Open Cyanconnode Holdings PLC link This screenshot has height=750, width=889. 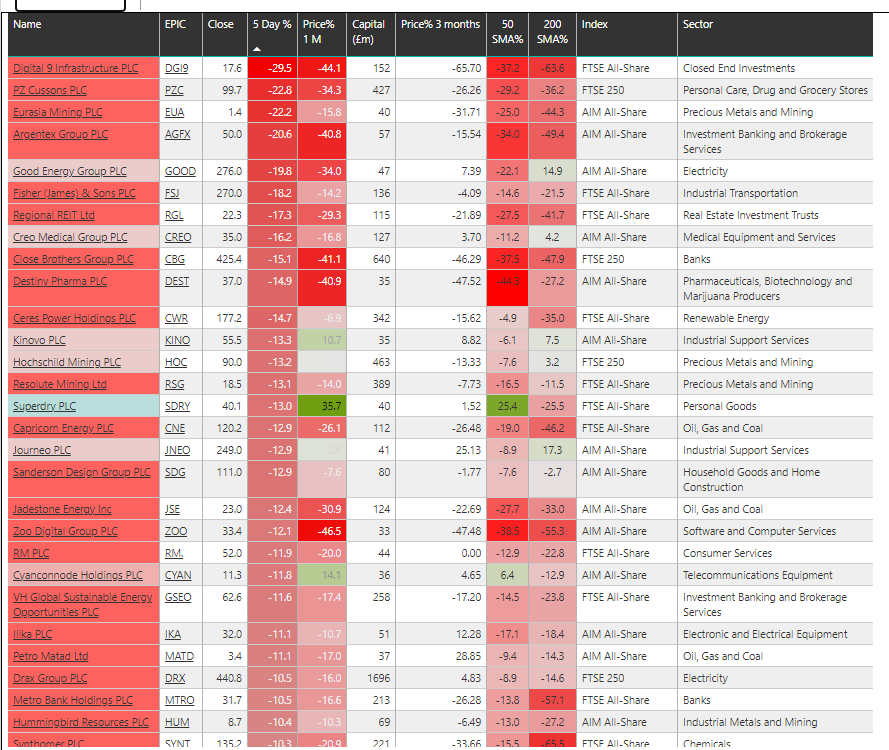pos(78,577)
